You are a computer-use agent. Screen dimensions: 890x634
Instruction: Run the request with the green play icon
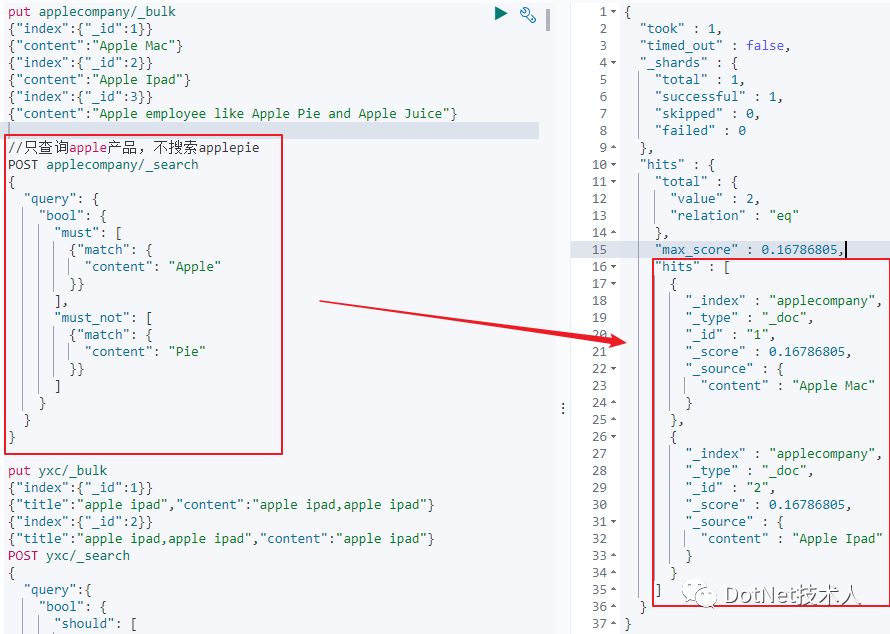click(501, 13)
